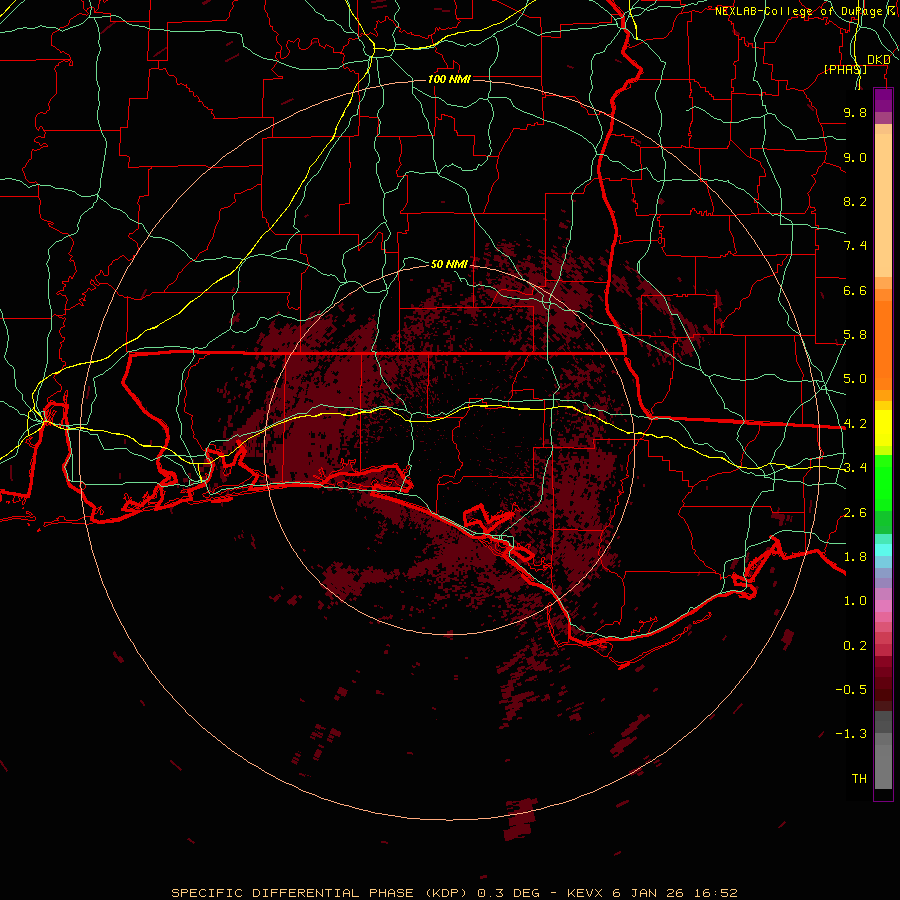The height and width of the screenshot is (900, 900).
Task: Click the SPECIFIC DIFFERENTIAL PHASE (KDP) caption
Action: (320, 893)
